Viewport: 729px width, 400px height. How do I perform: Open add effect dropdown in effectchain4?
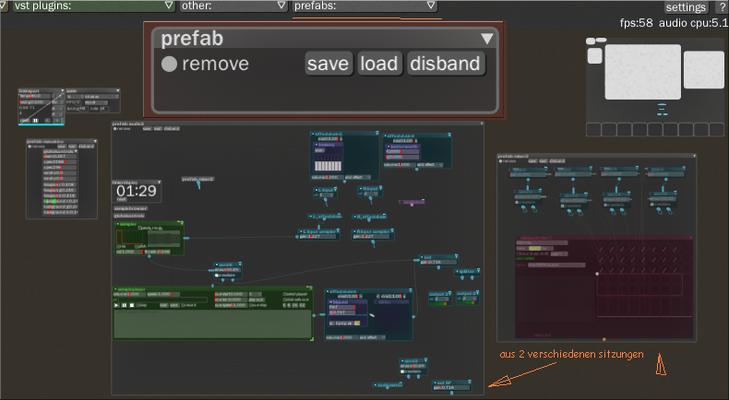coord(430,165)
